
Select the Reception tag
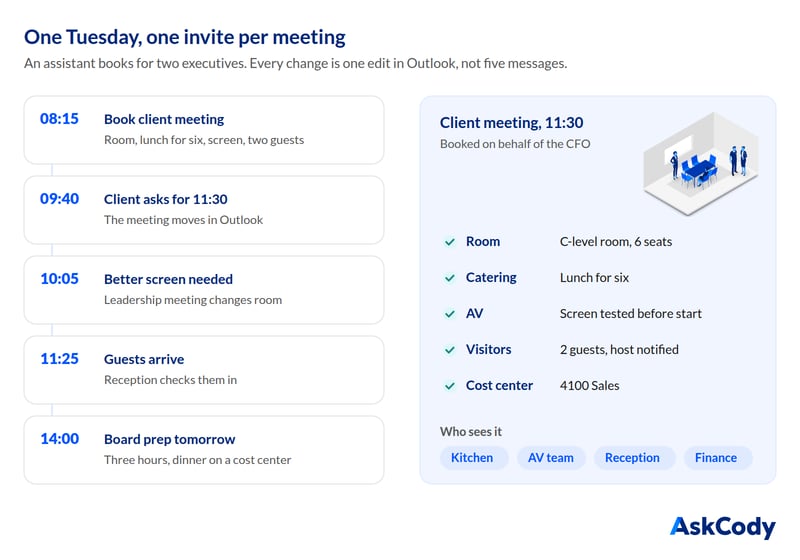634,457
